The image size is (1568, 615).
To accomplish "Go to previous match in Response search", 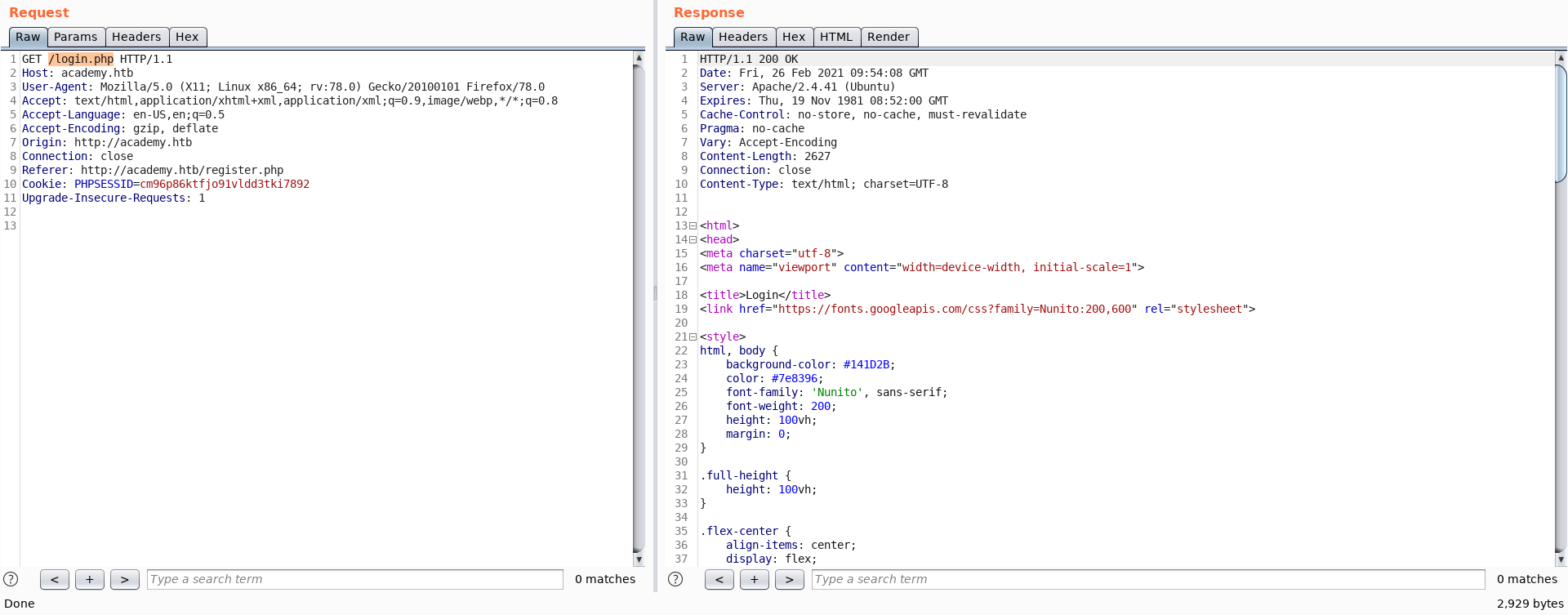I will click(x=719, y=579).
